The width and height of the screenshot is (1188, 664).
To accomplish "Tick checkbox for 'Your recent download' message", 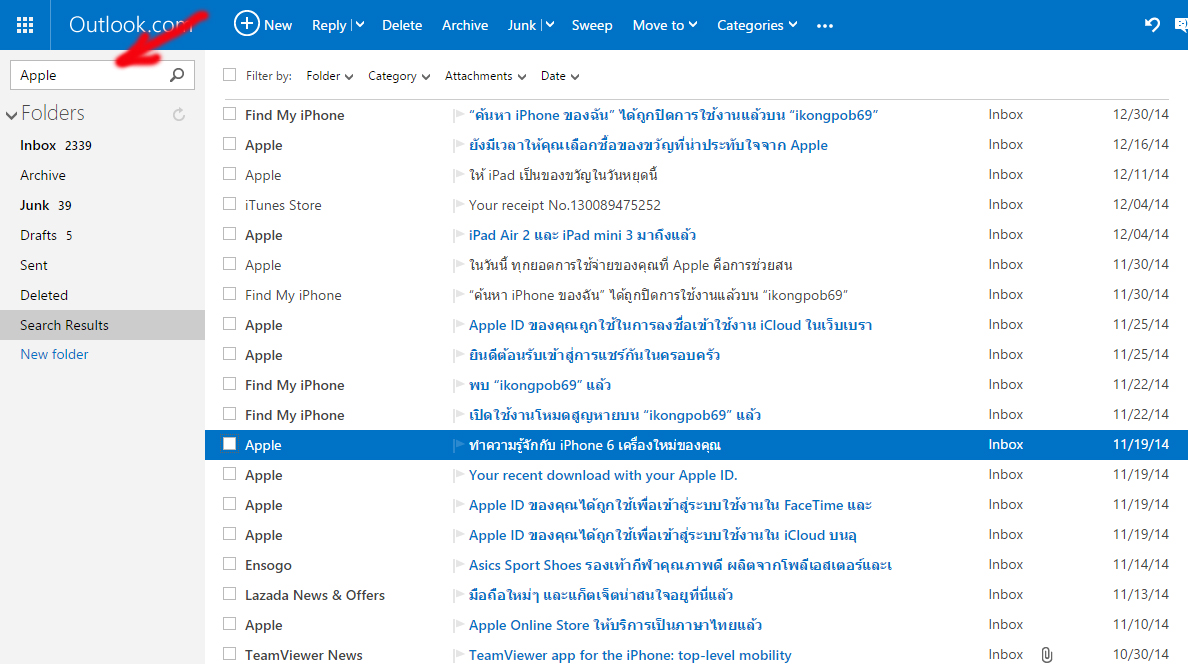I will pos(230,474).
